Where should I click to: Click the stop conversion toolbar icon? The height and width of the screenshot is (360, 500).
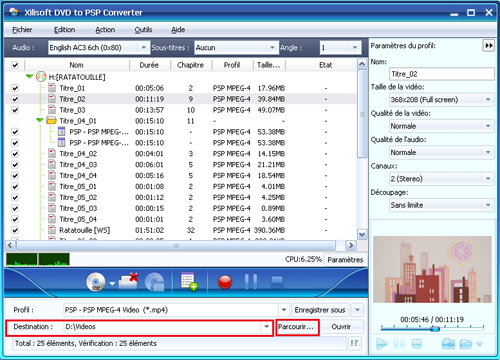(x=277, y=282)
